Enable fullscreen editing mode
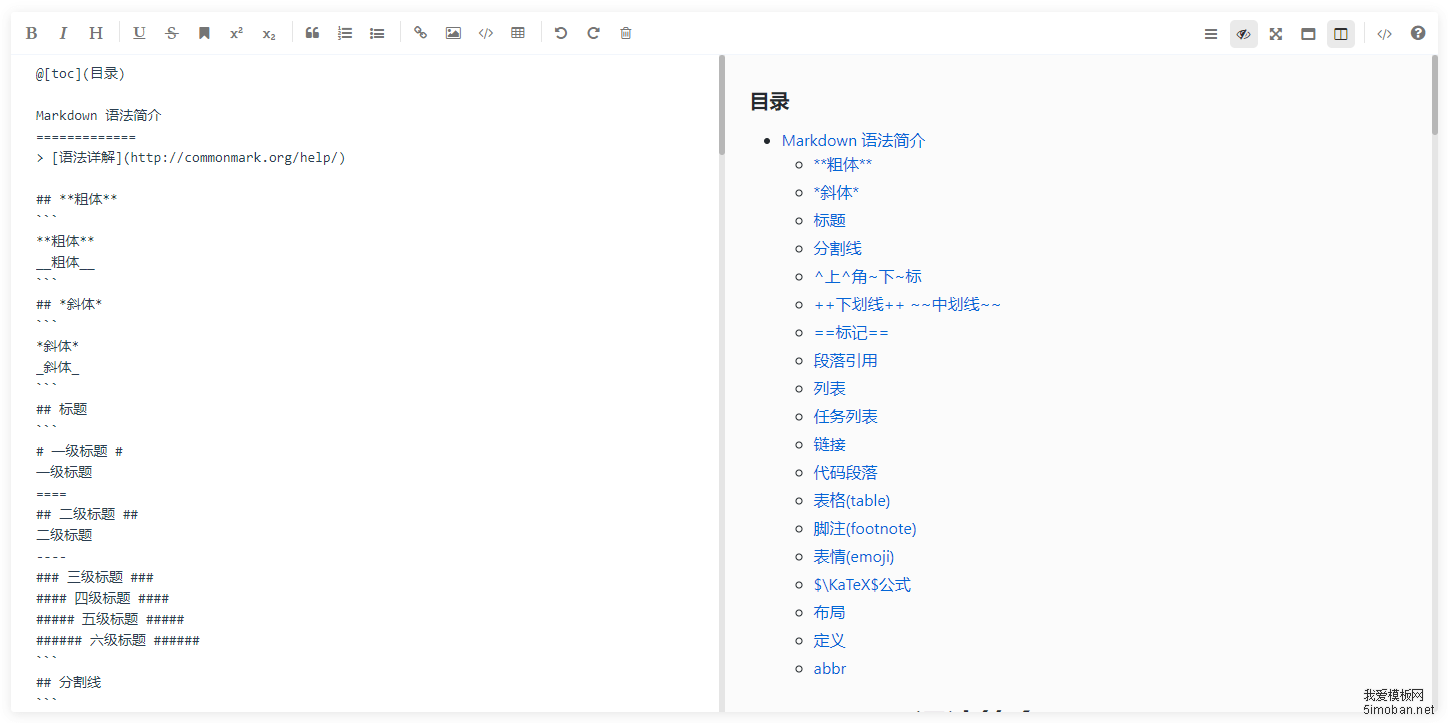This screenshot has width=1448, height=723. [1275, 33]
